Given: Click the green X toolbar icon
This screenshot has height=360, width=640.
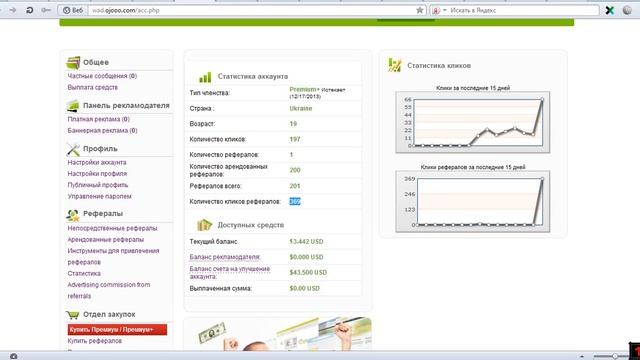Looking at the screenshot, I should click(610, 10).
